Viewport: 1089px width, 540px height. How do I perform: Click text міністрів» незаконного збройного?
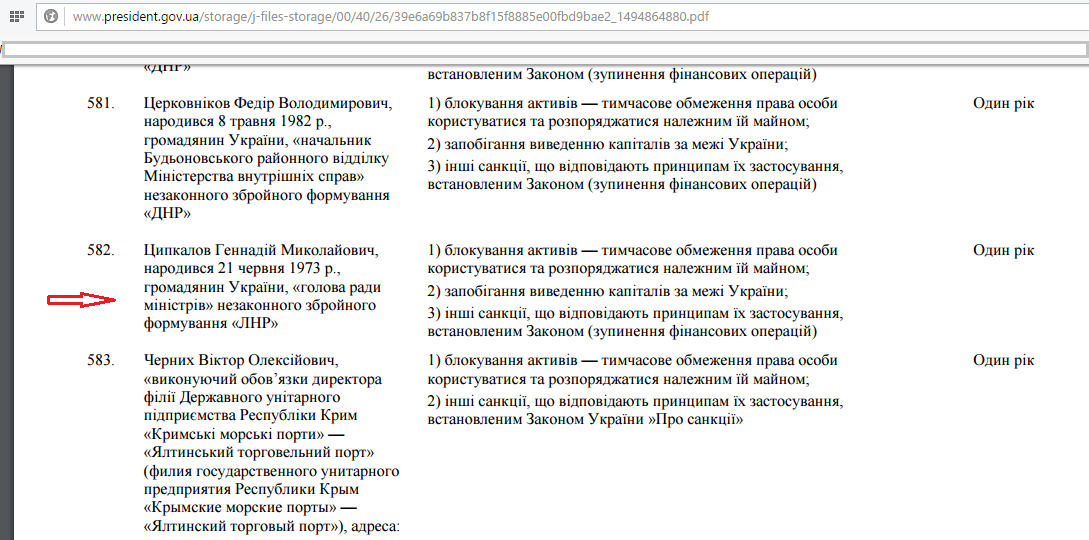coord(260,305)
